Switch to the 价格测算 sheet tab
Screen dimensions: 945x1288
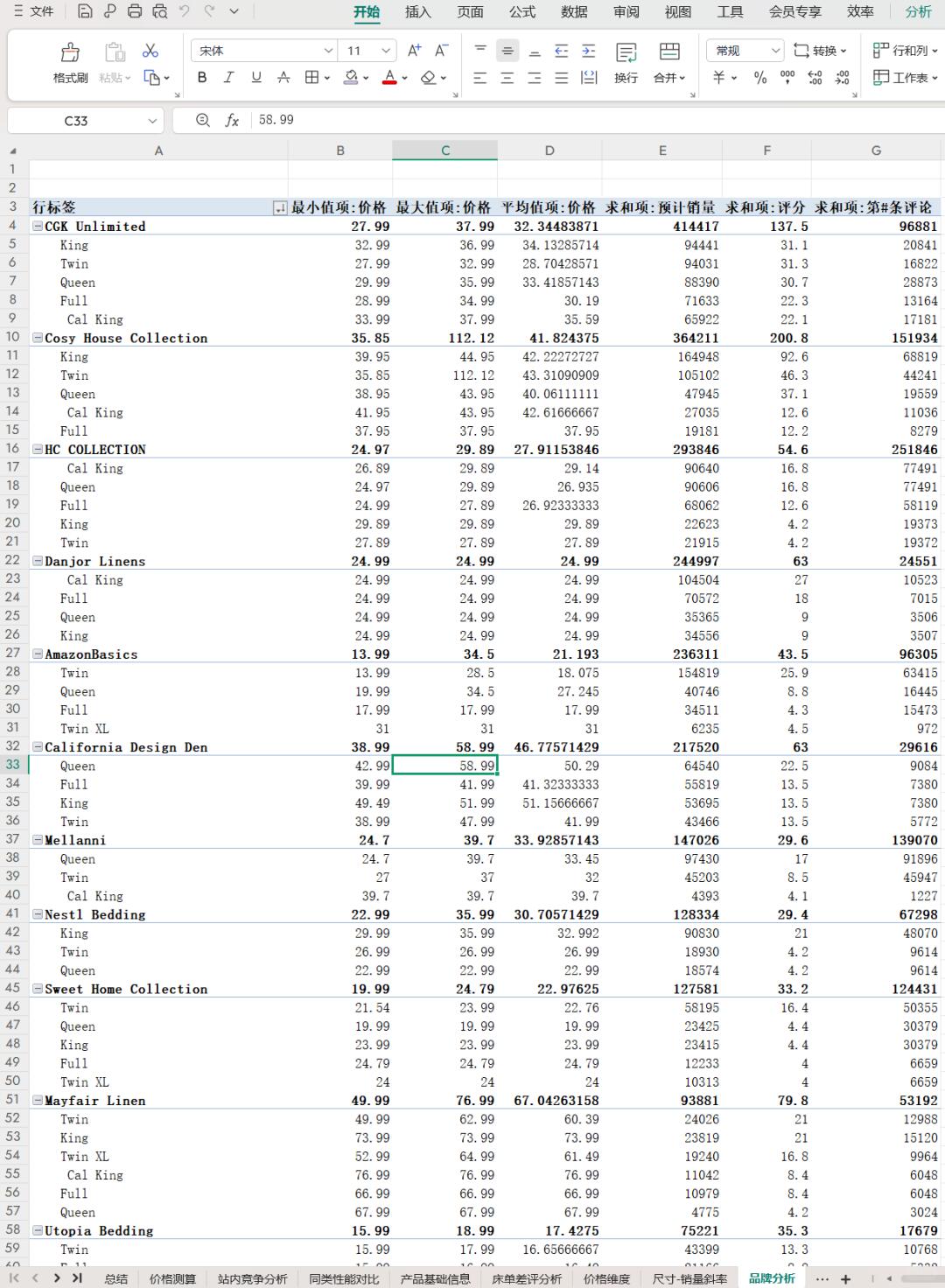[172, 1278]
